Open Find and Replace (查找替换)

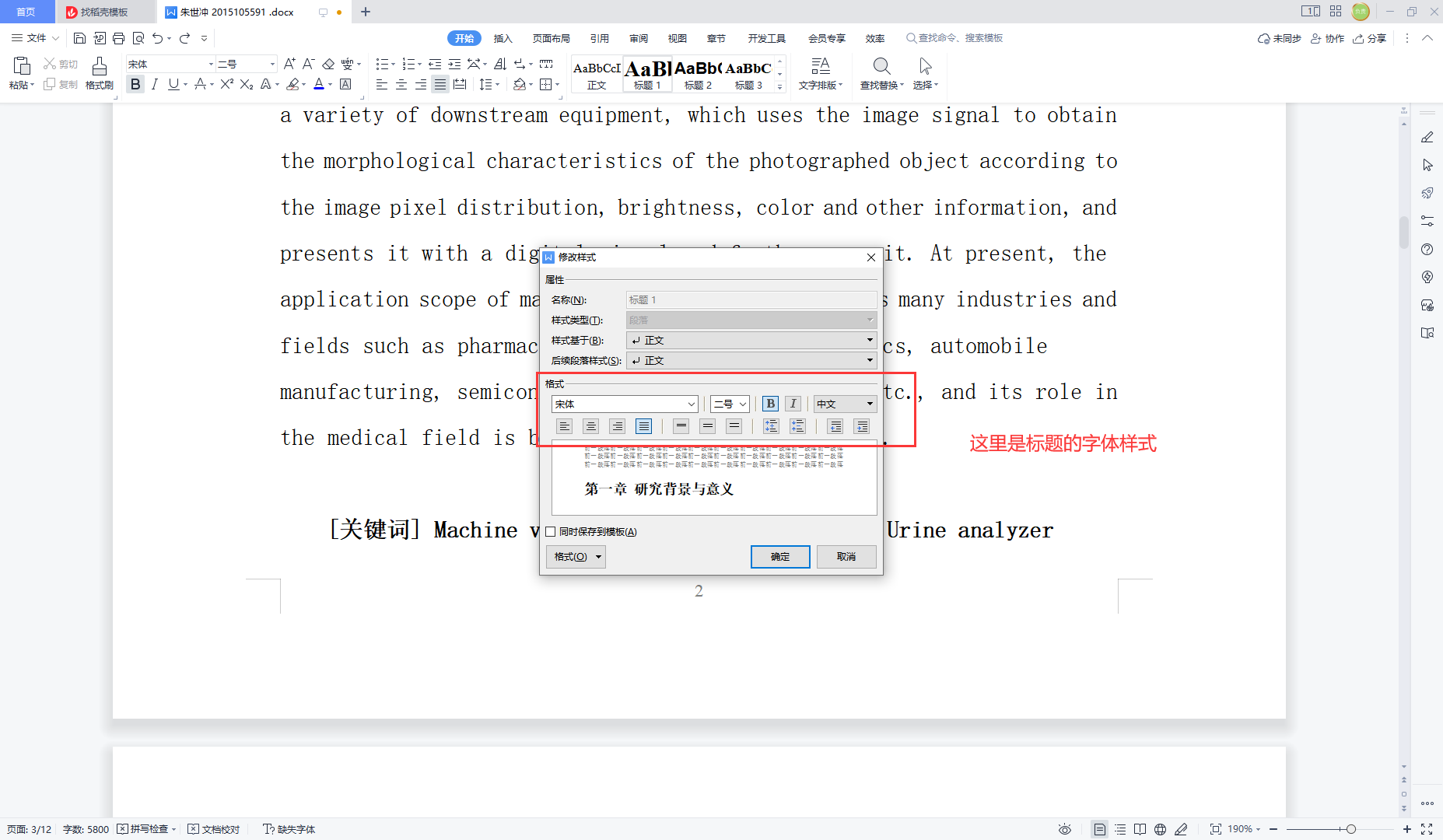tap(881, 73)
